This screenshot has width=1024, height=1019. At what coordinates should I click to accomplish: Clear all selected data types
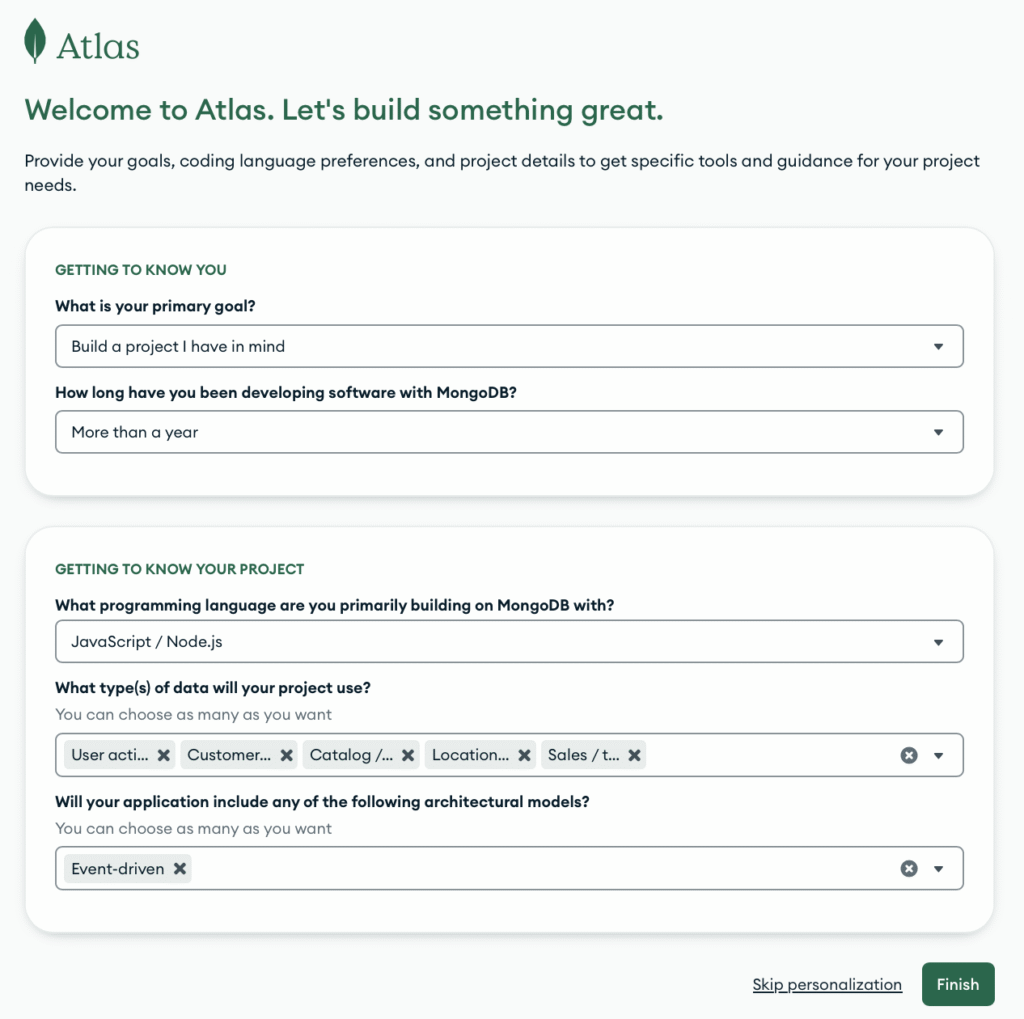pos(909,755)
